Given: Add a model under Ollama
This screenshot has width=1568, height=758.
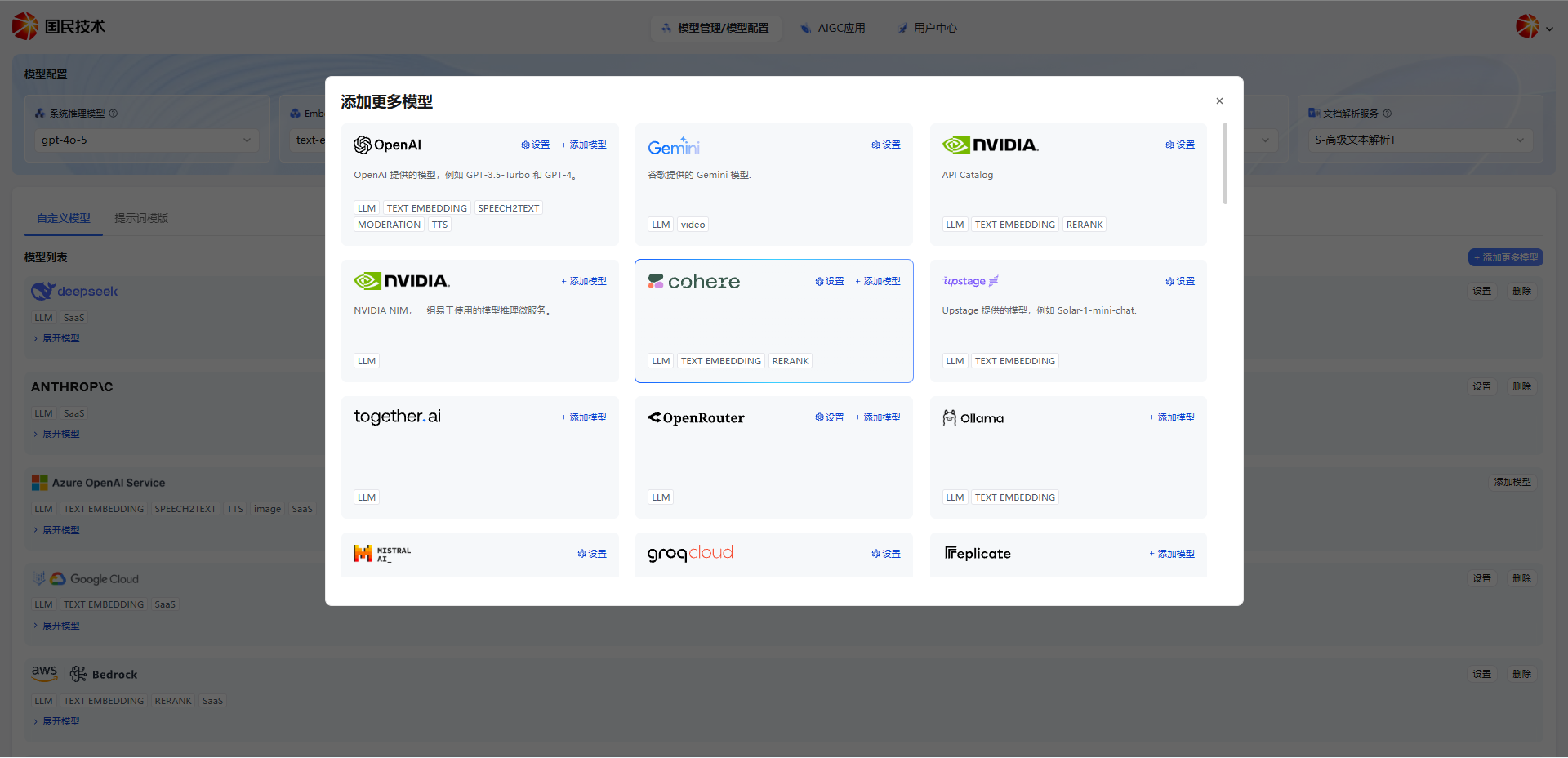Looking at the screenshot, I should tap(1172, 417).
